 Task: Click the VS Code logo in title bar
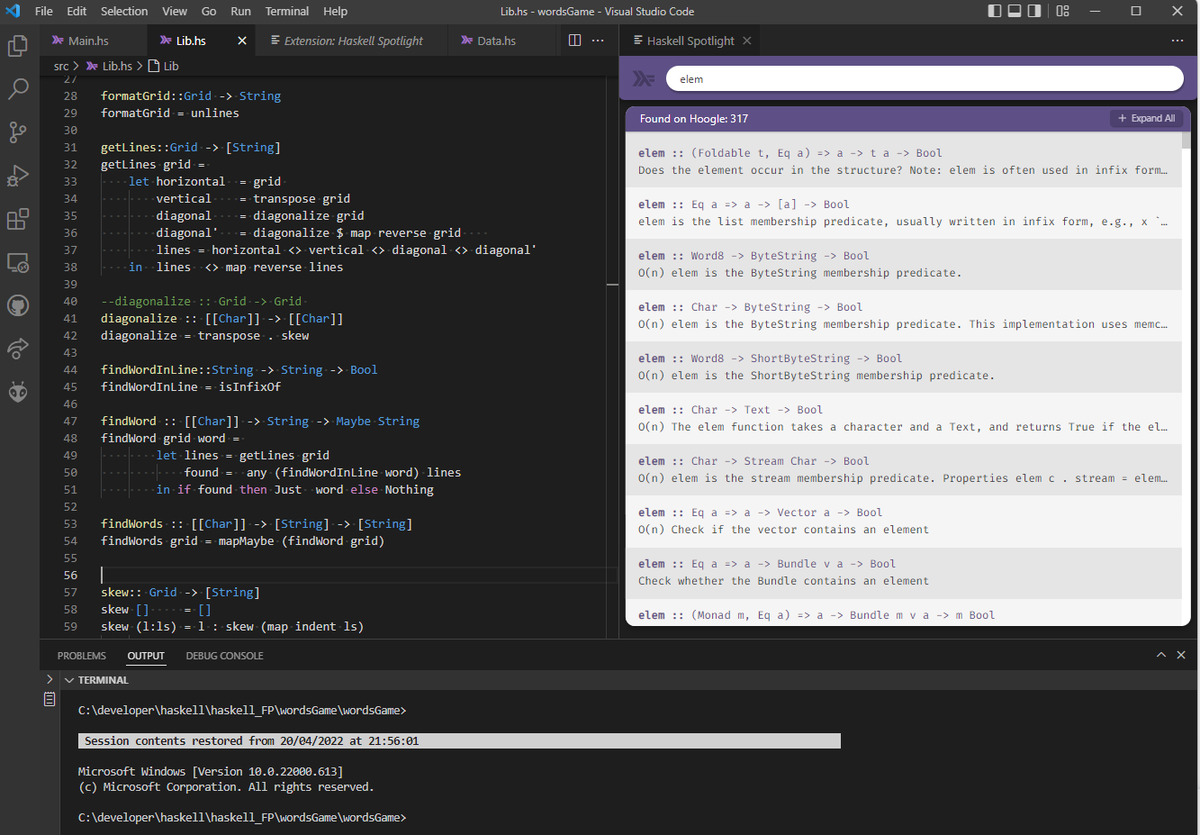pos(14,11)
